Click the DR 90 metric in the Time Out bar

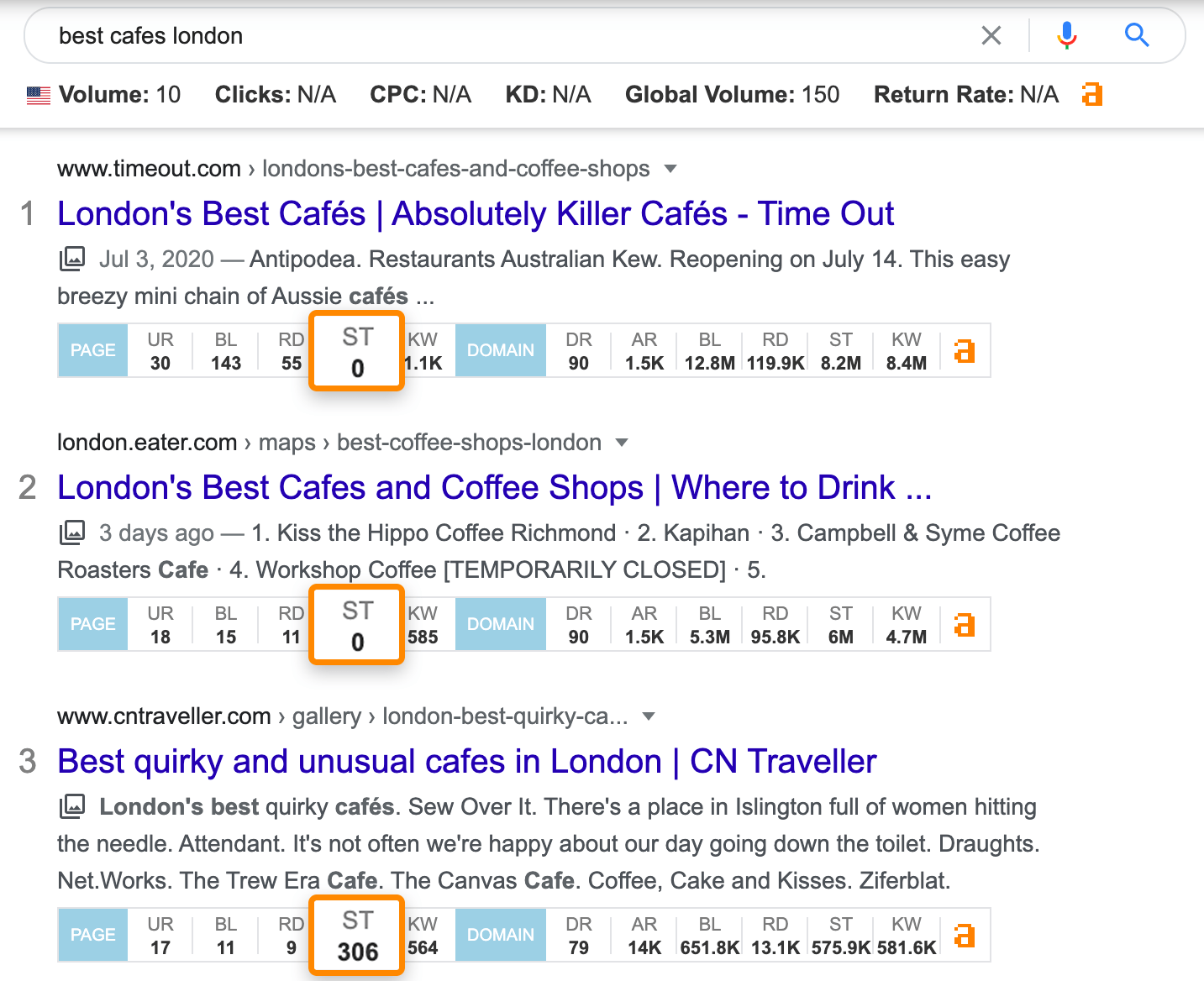pos(578,351)
